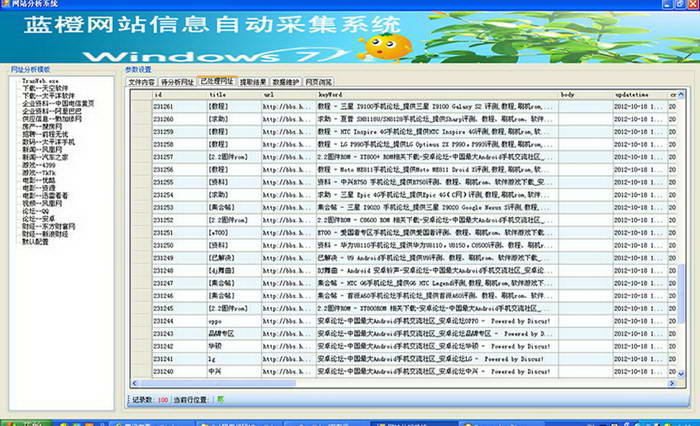This screenshot has width=700, height=426.
Task: Select 数码--太平洋手机 template
Action: [x=48, y=142]
